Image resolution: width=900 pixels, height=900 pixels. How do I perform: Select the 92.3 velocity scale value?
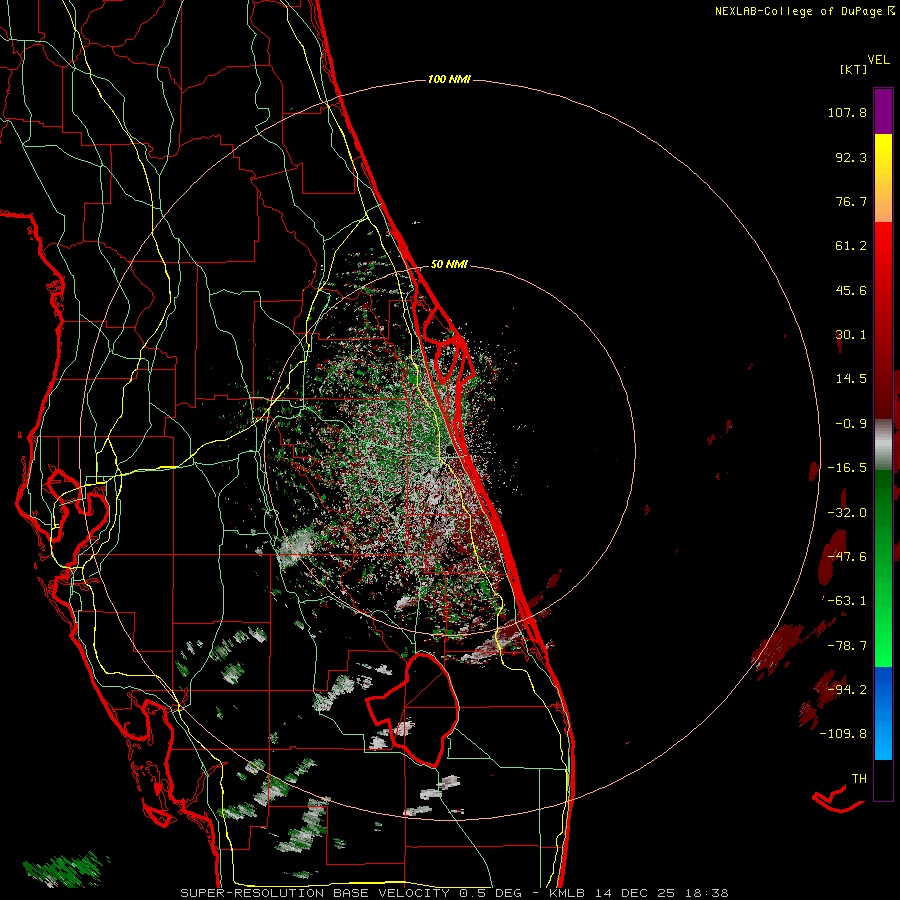(x=851, y=157)
